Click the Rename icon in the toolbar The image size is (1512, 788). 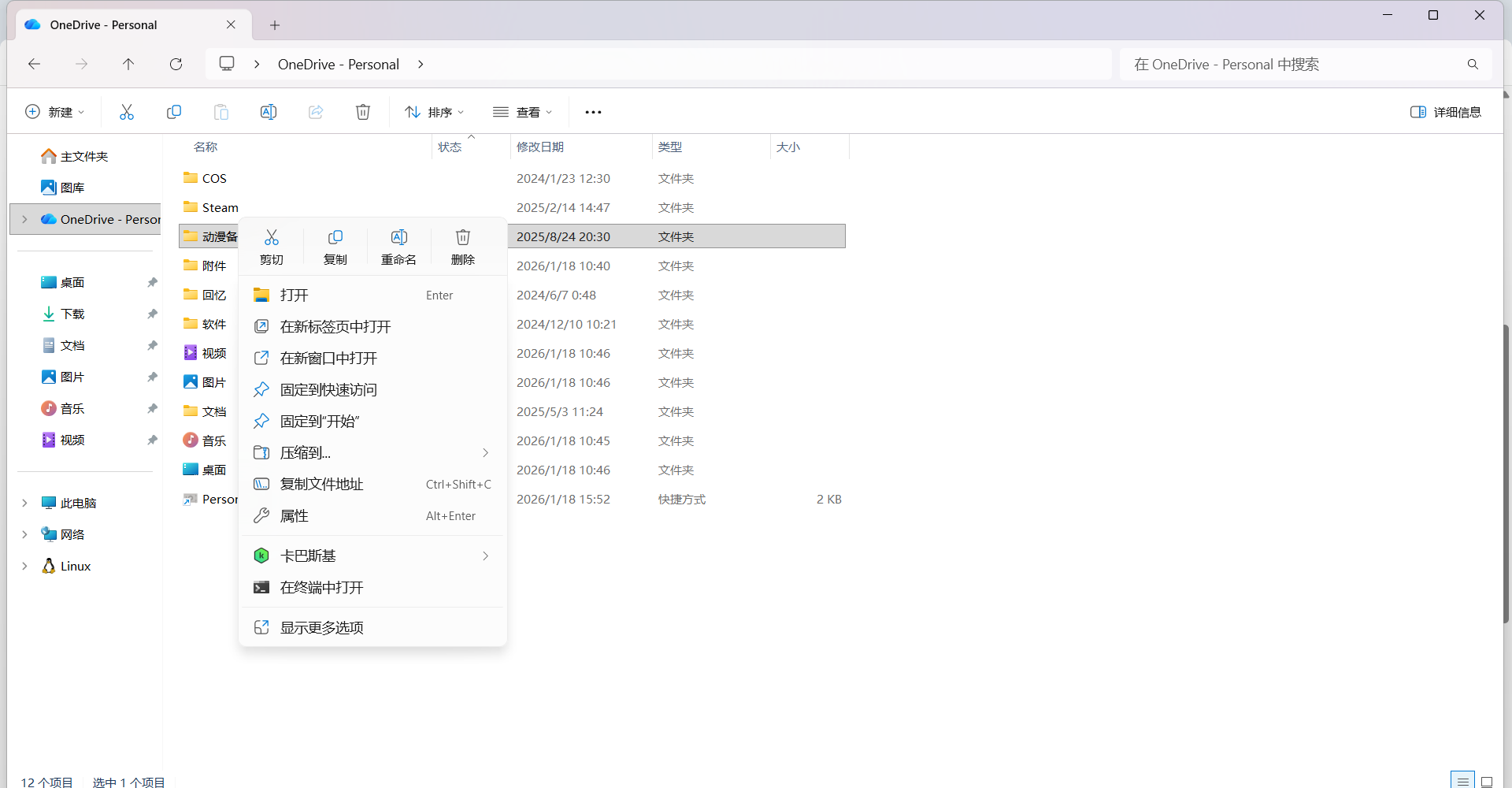click(269, 112)
